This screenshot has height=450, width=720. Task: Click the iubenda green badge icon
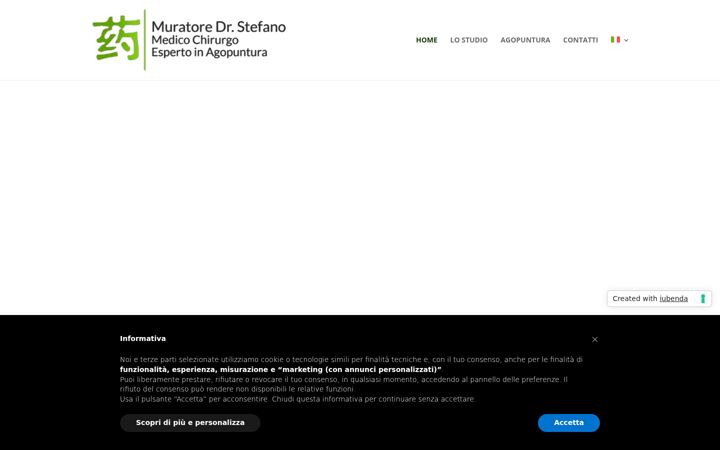[x=703, y=298]
